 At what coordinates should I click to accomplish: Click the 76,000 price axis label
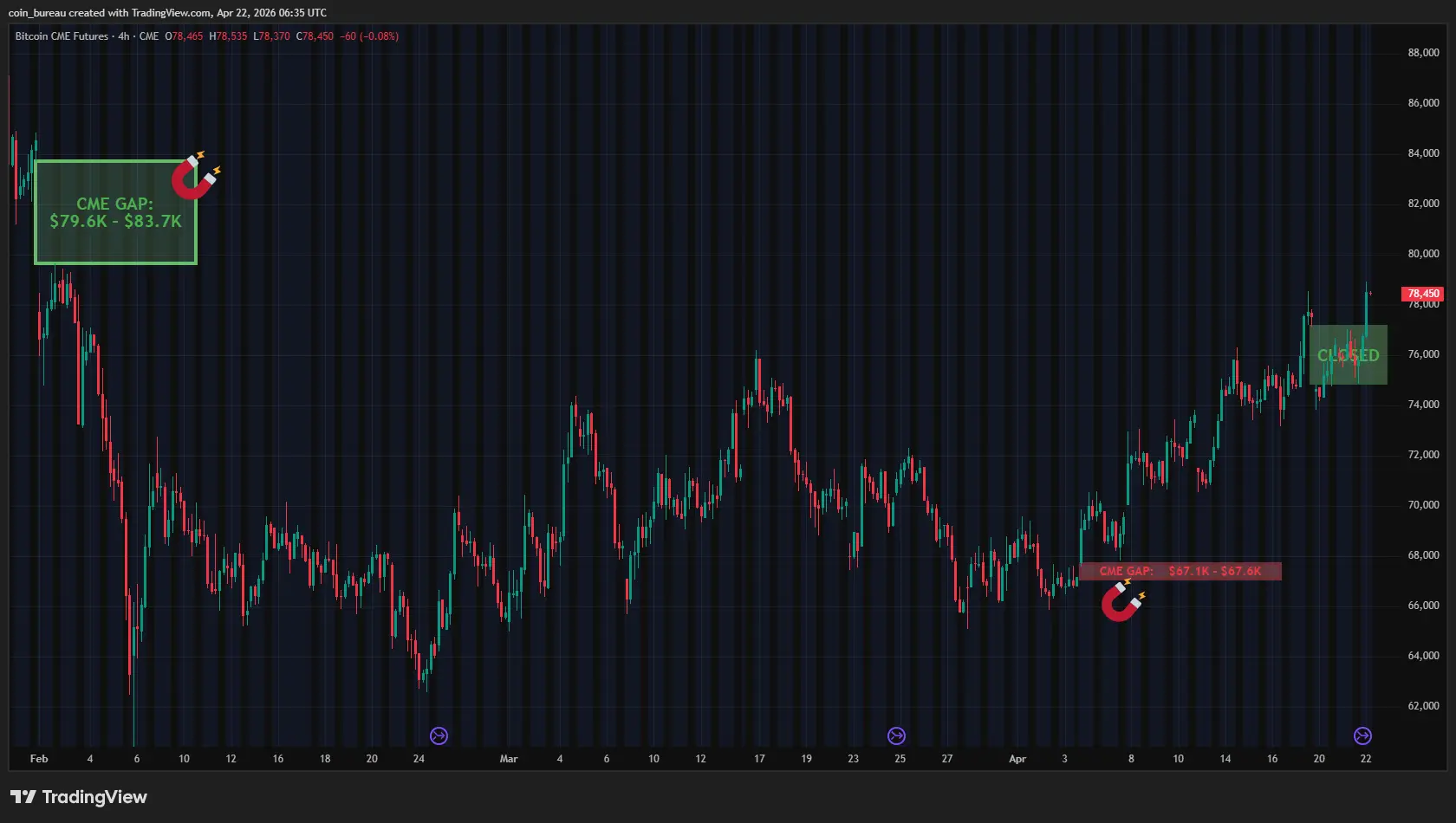pyautogui.click(x=1423, y=354)
